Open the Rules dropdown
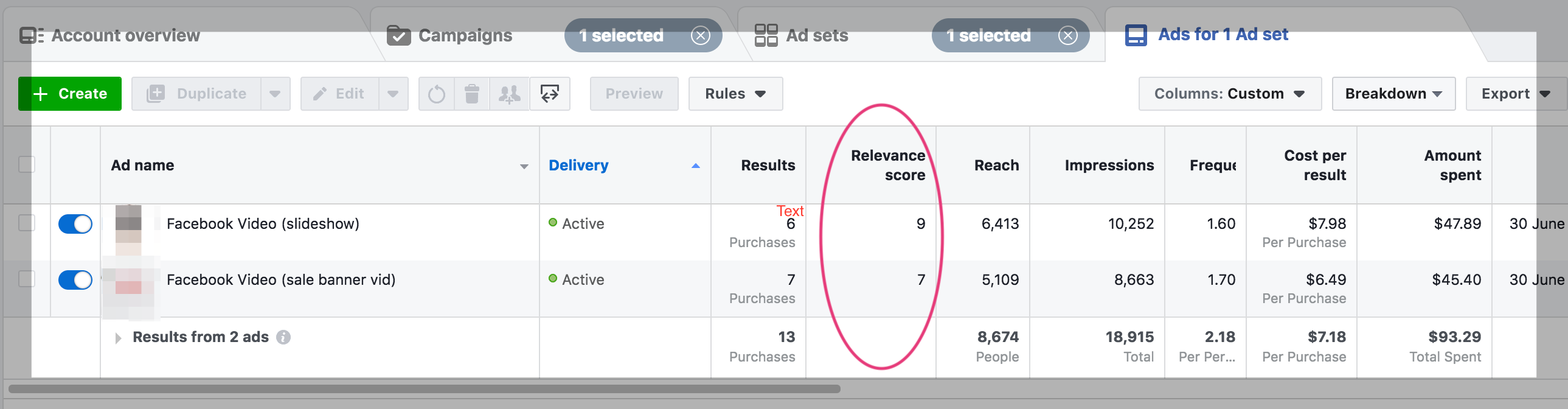 pos(735,94)
